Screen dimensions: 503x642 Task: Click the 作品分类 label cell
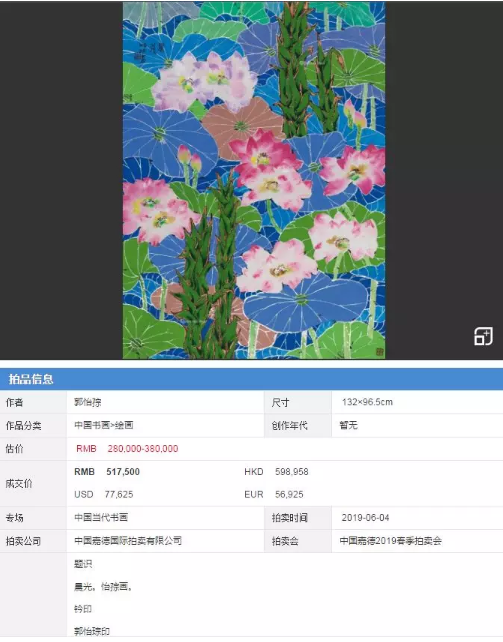[33, 426]
